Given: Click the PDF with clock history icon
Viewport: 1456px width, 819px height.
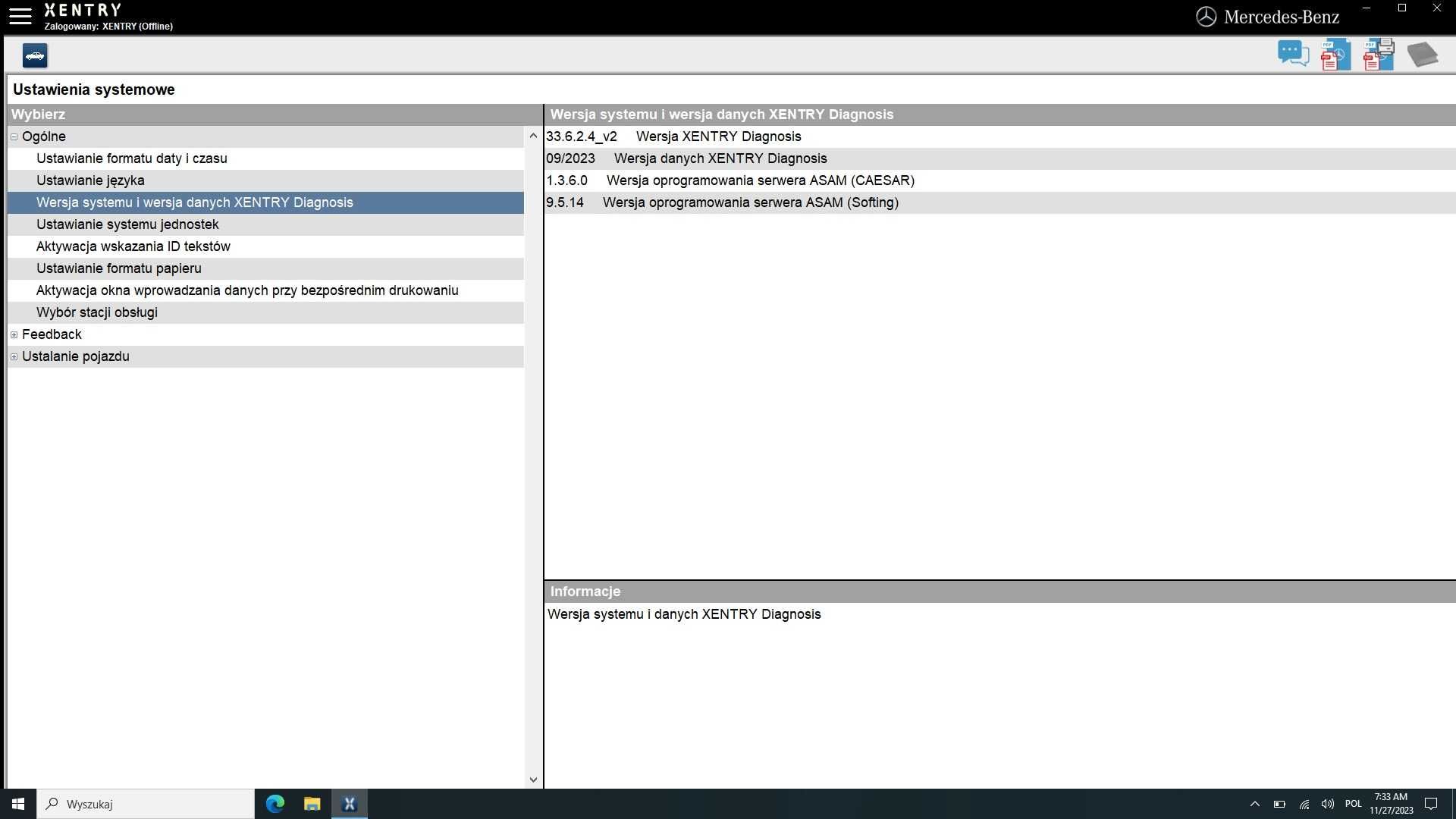Looking at the screenshot, I should (x=1335, y=55).
